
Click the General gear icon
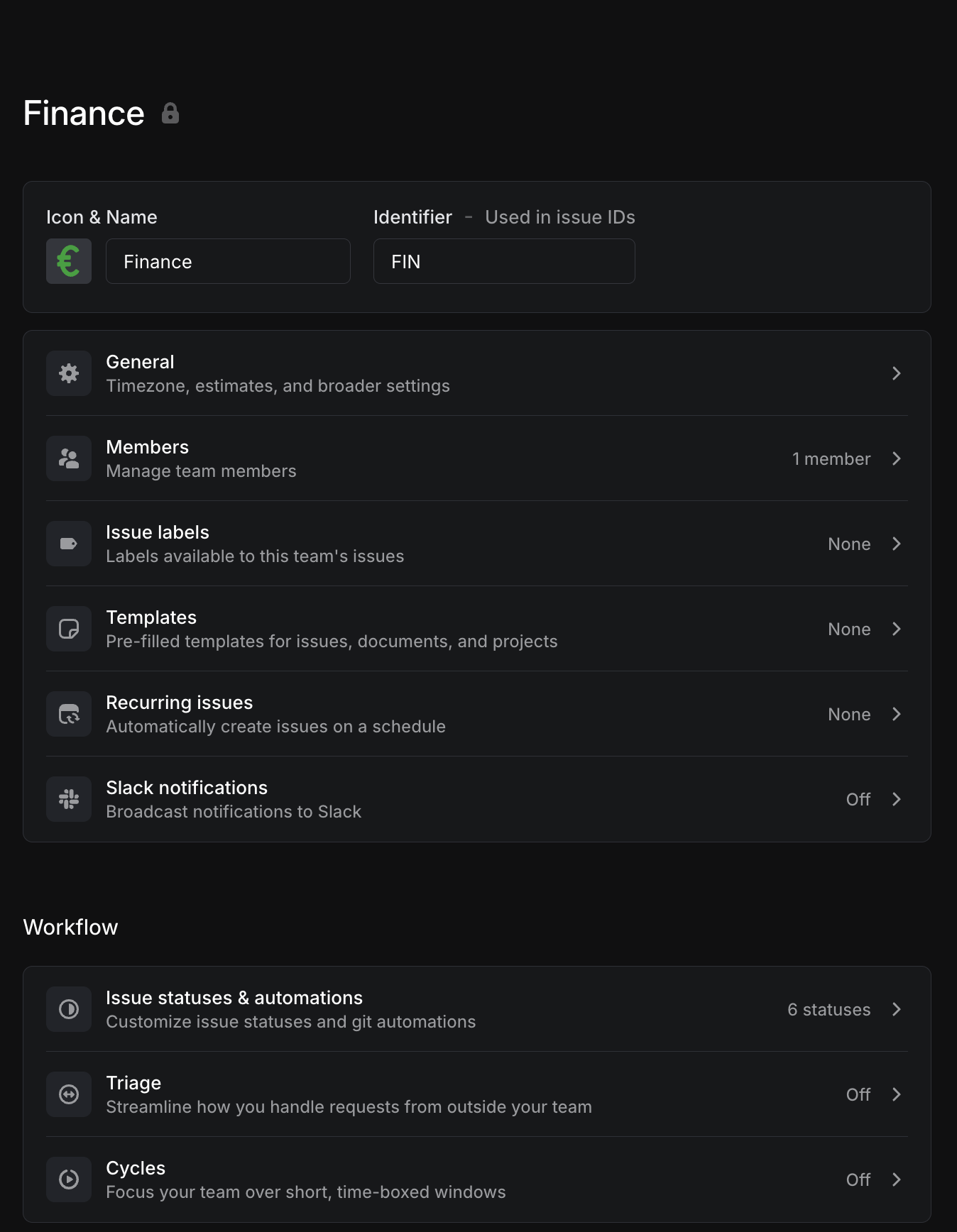69,373
